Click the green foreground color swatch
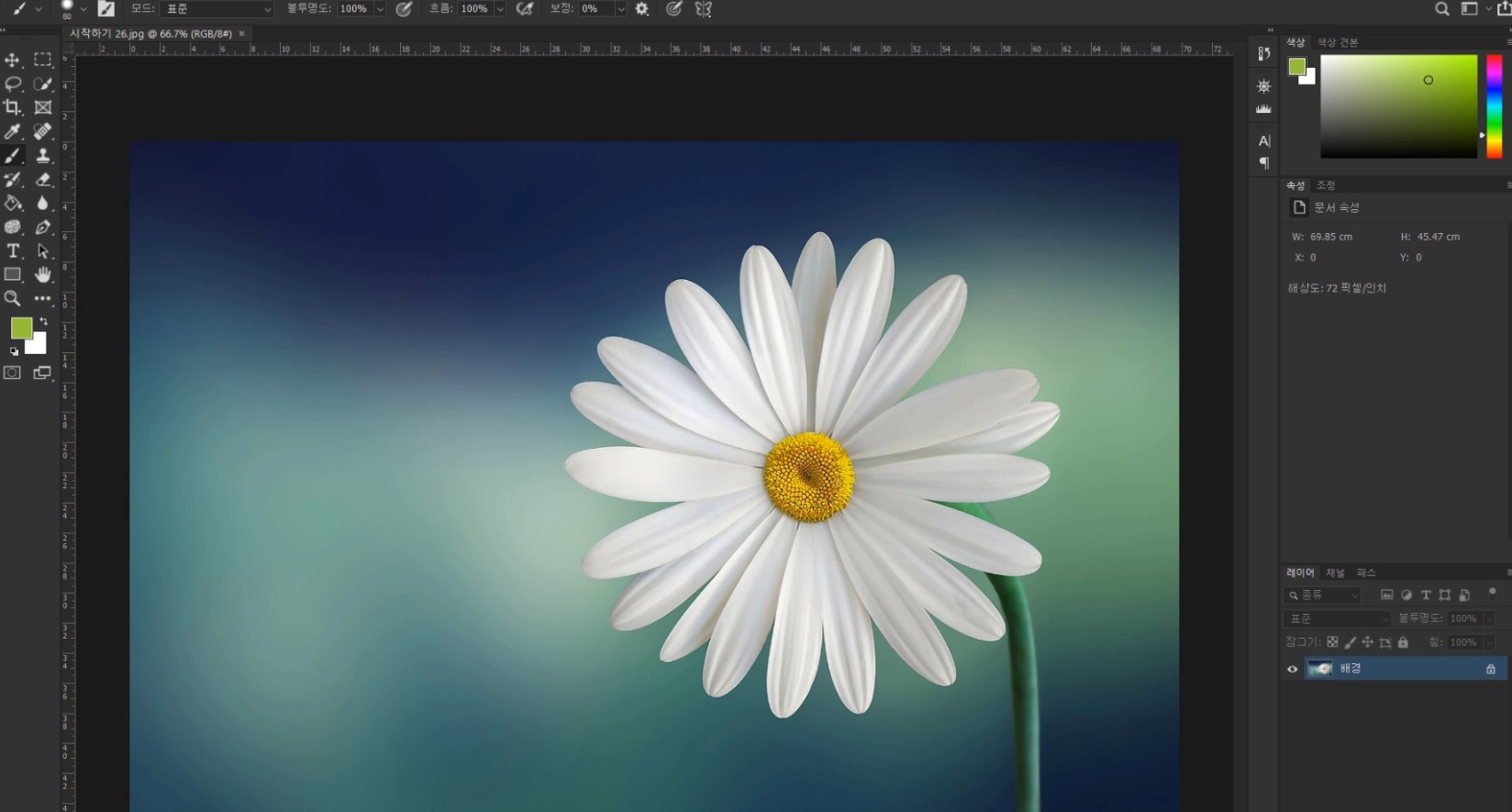Image resolution: width=1512 pixels, height=812 pixels. pos(20,328)
